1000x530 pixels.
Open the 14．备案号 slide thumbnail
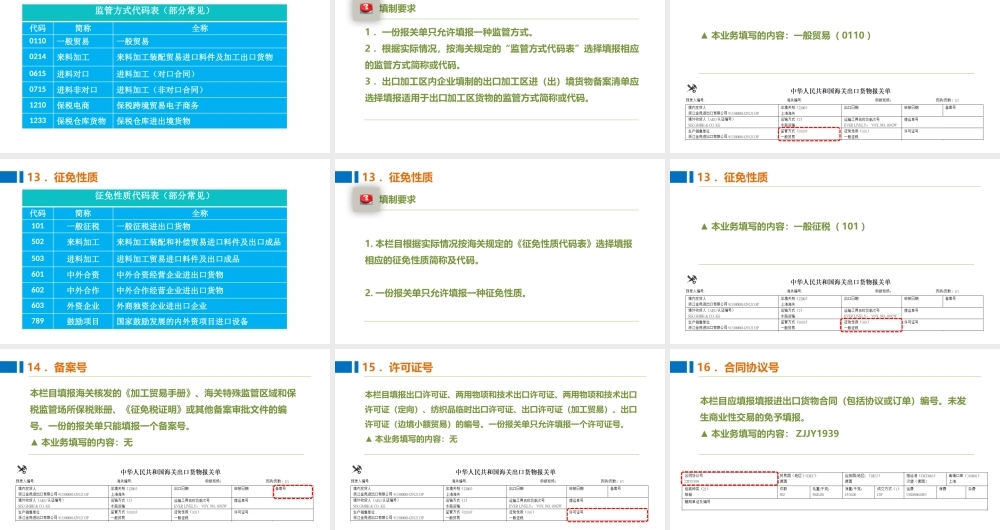coord(165,440)
